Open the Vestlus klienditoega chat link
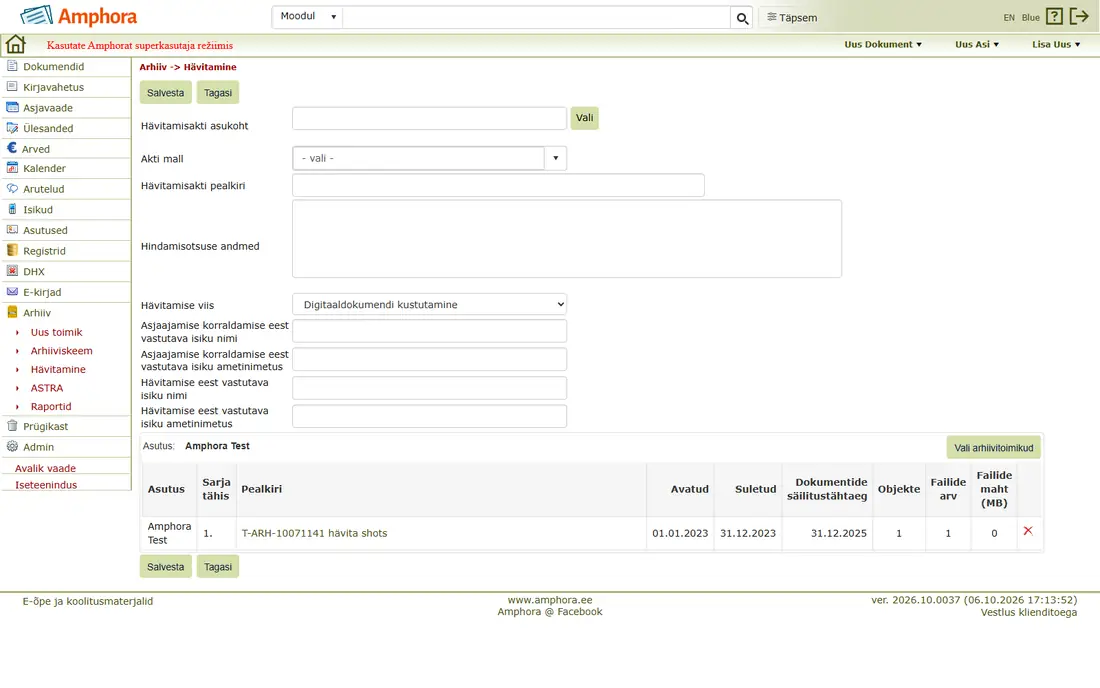1100x688 pixels. 1028,612
